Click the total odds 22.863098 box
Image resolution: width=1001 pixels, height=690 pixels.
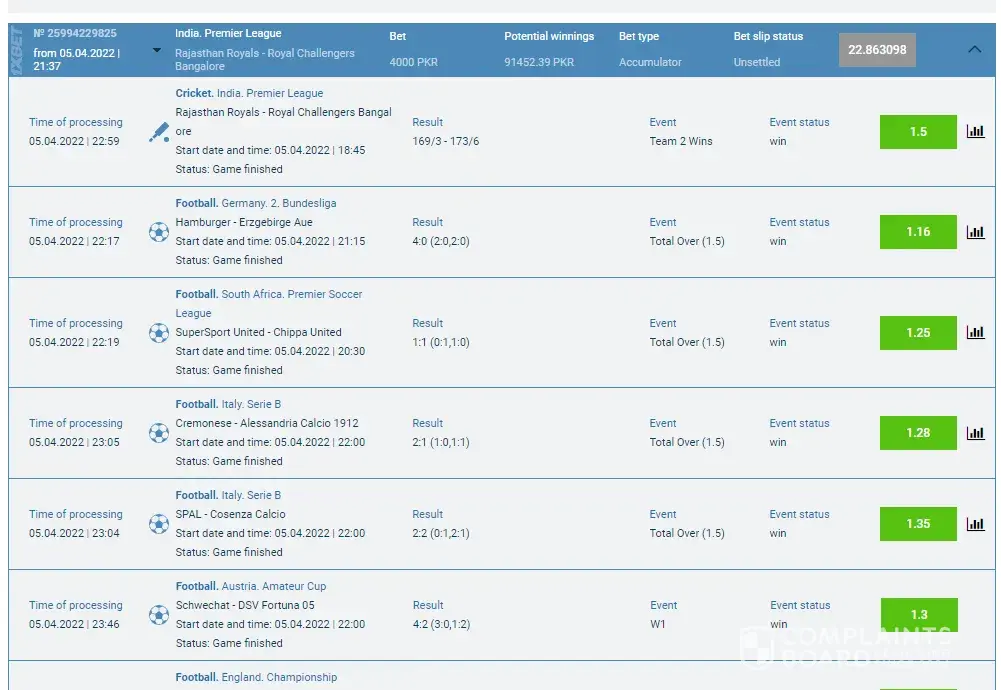[877, 50]
